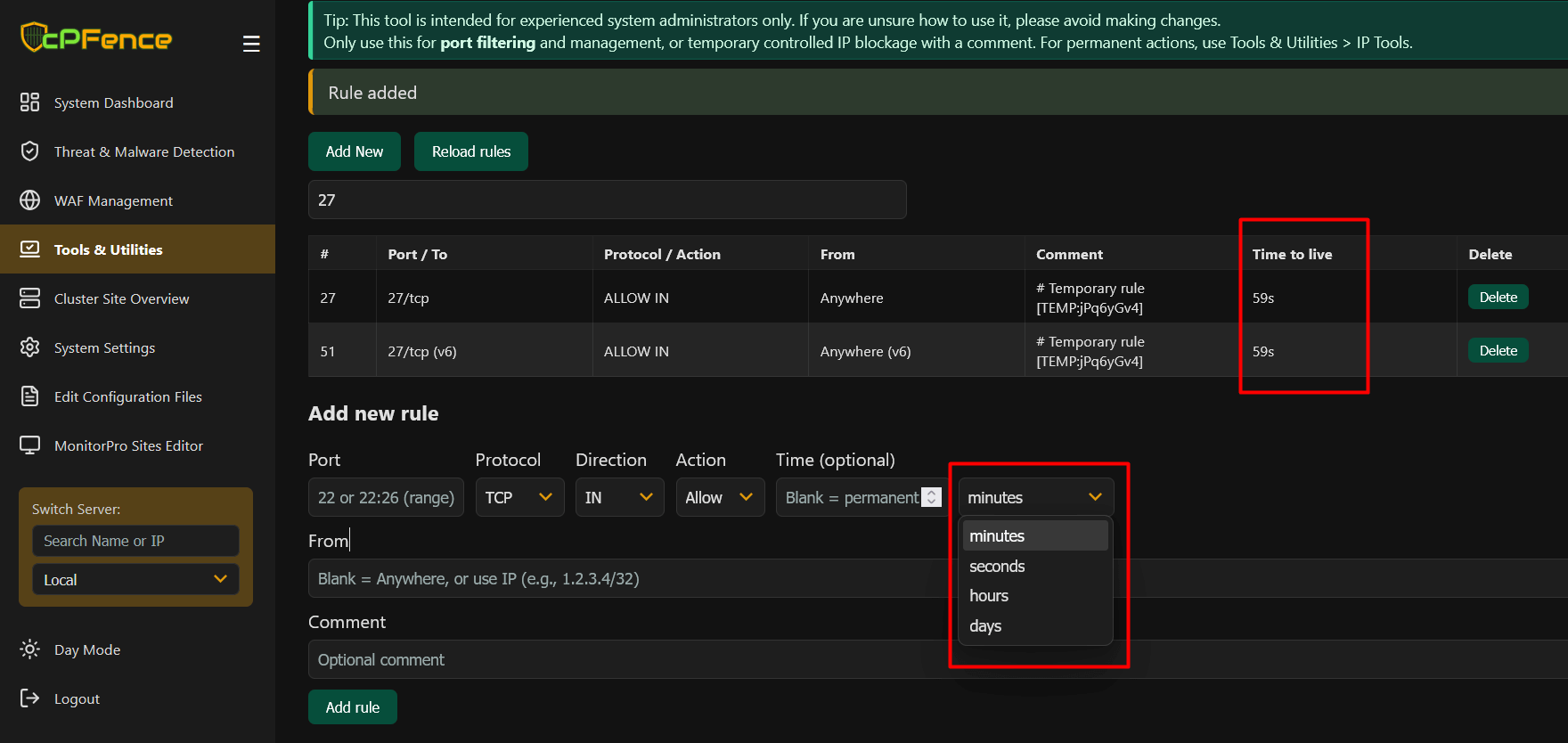Open System Dashboard grid icon
This screenshot has height=743, width=1568.
click(x=30, y=102)
